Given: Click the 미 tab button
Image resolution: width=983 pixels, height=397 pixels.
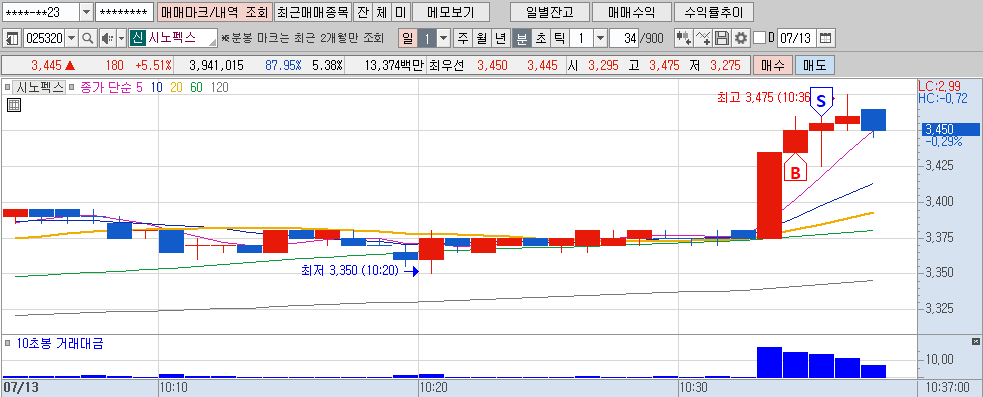Looking at the screenshot, I should pyautogui.click(x=400, y=12).
